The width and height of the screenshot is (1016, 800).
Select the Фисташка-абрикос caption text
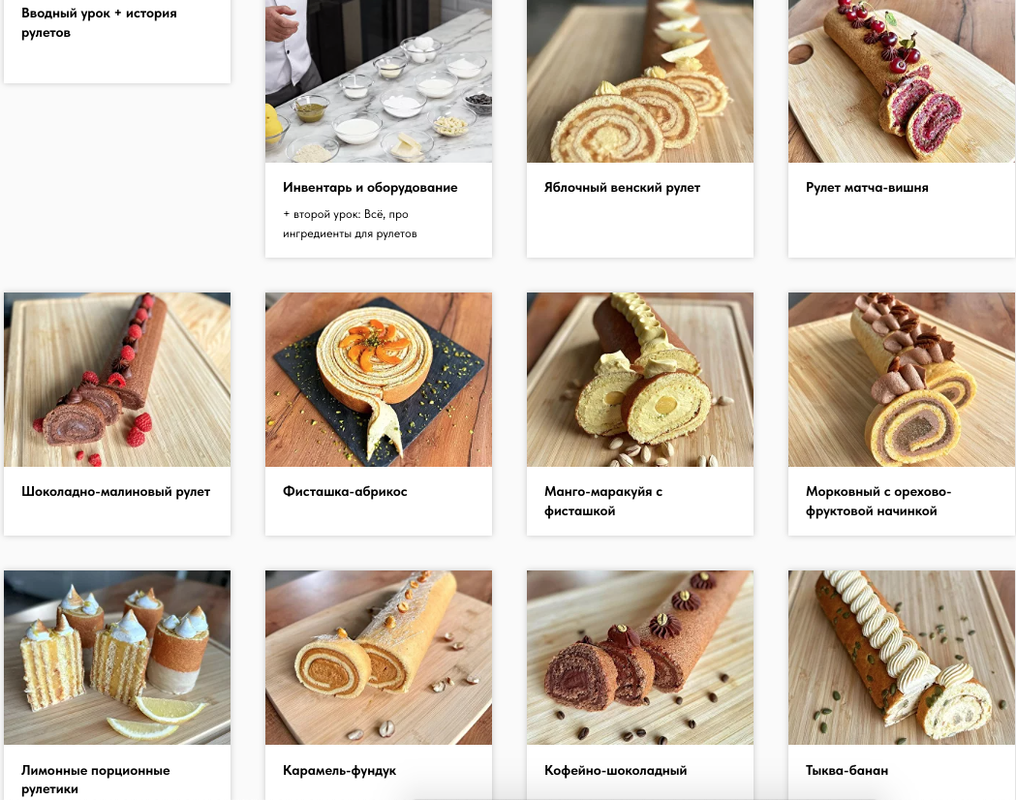point(345,492)
